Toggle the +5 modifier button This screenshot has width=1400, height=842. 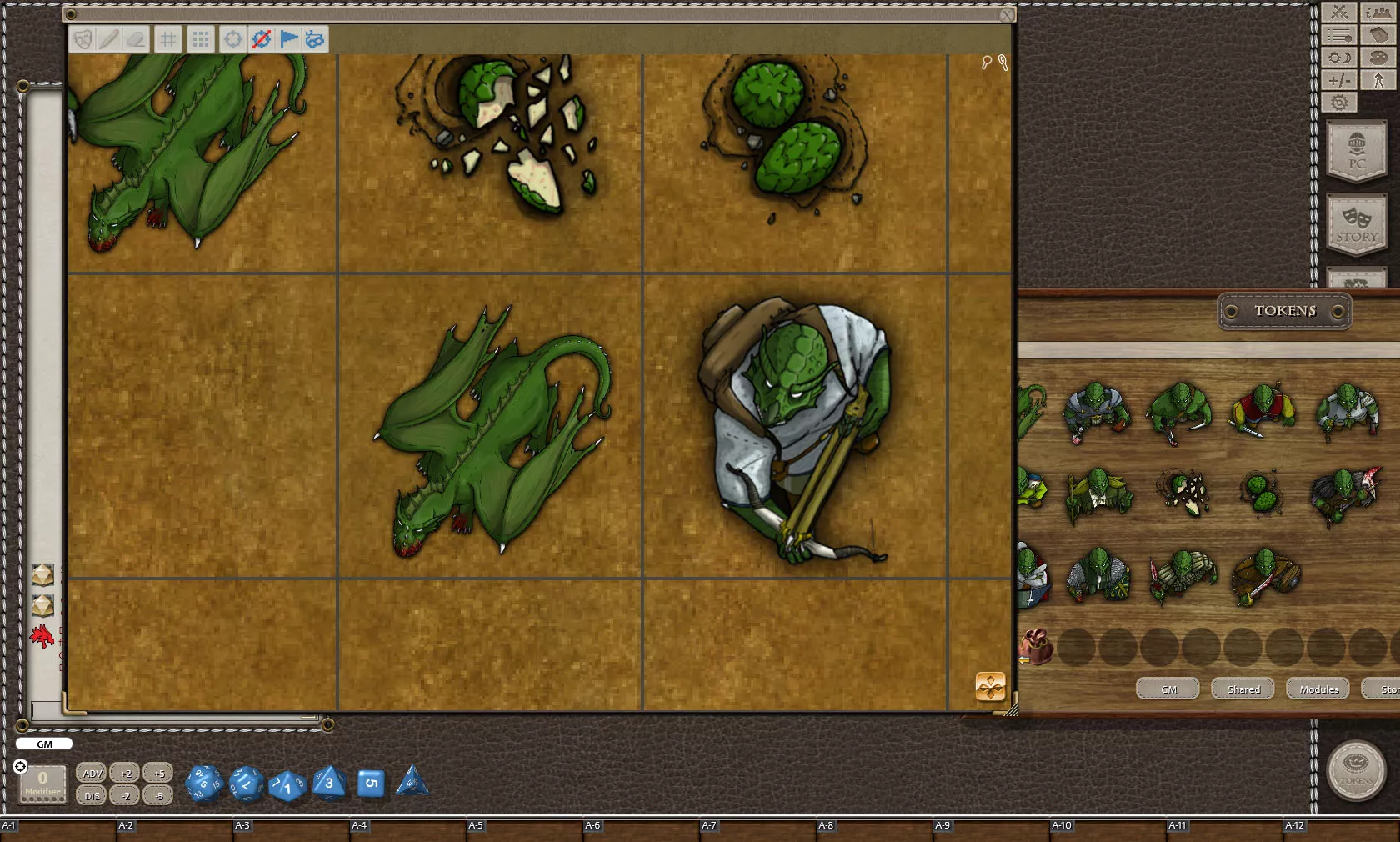[x=158, y=773]
